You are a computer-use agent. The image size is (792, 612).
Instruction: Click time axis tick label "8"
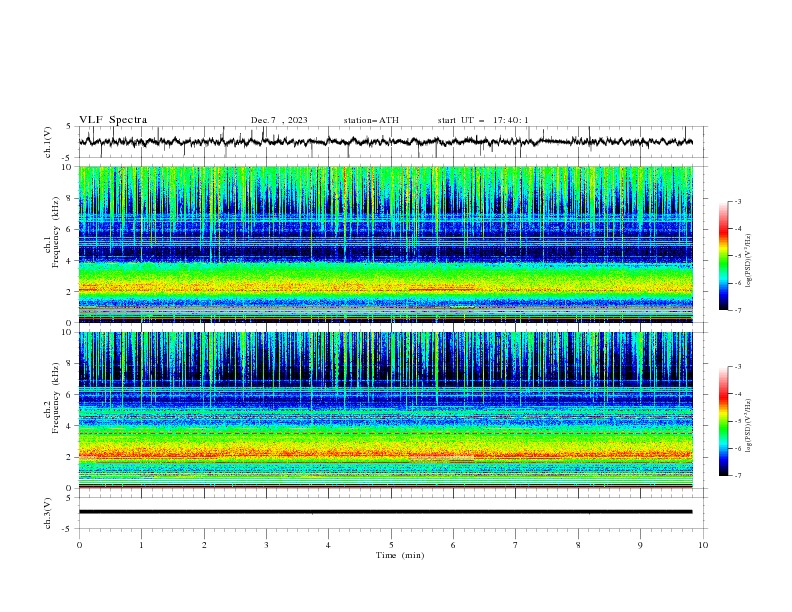click(578, 545)
